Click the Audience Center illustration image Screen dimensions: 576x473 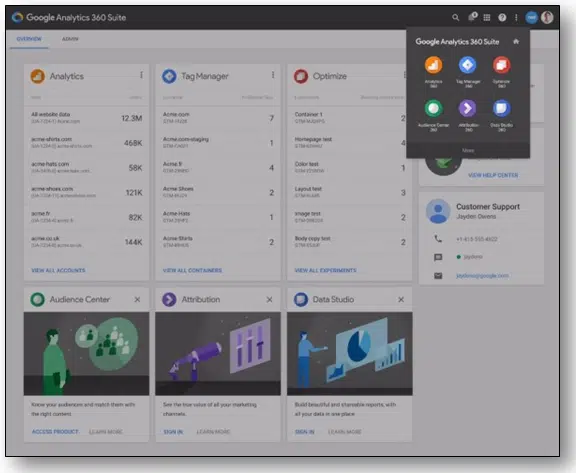coord(87,354)
